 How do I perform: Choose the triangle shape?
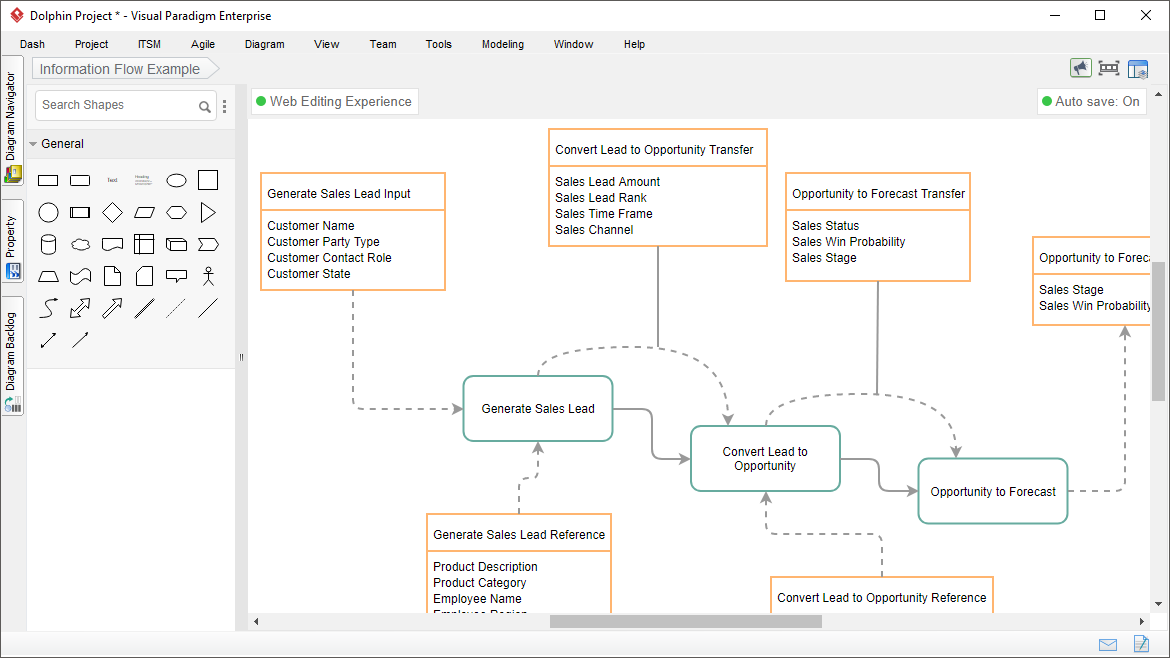[208, 213]
